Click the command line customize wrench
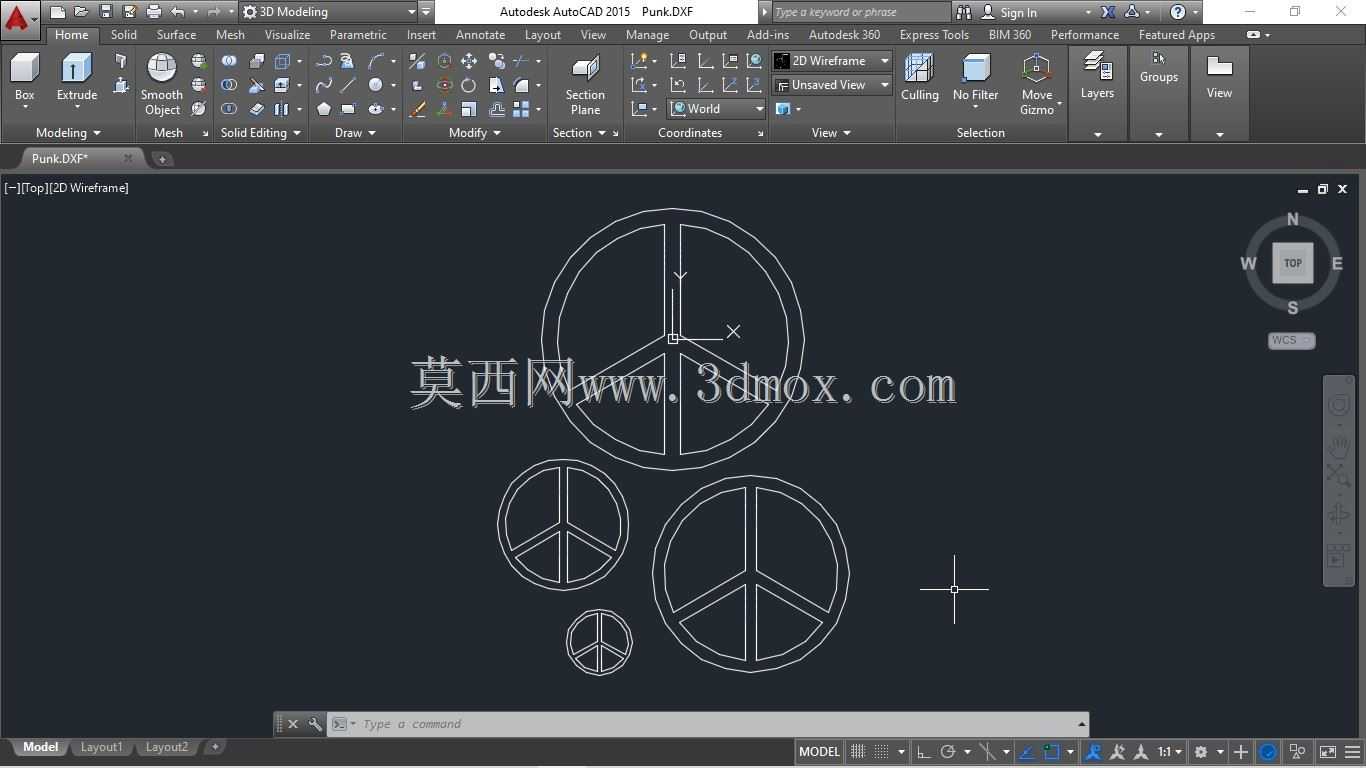 click(315, 724)
